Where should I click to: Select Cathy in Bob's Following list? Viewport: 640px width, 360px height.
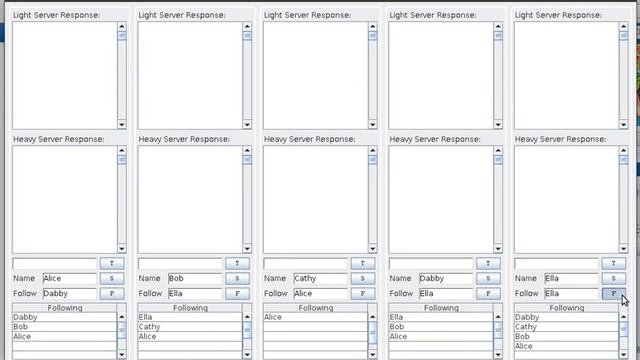click(x=190, y=327)
